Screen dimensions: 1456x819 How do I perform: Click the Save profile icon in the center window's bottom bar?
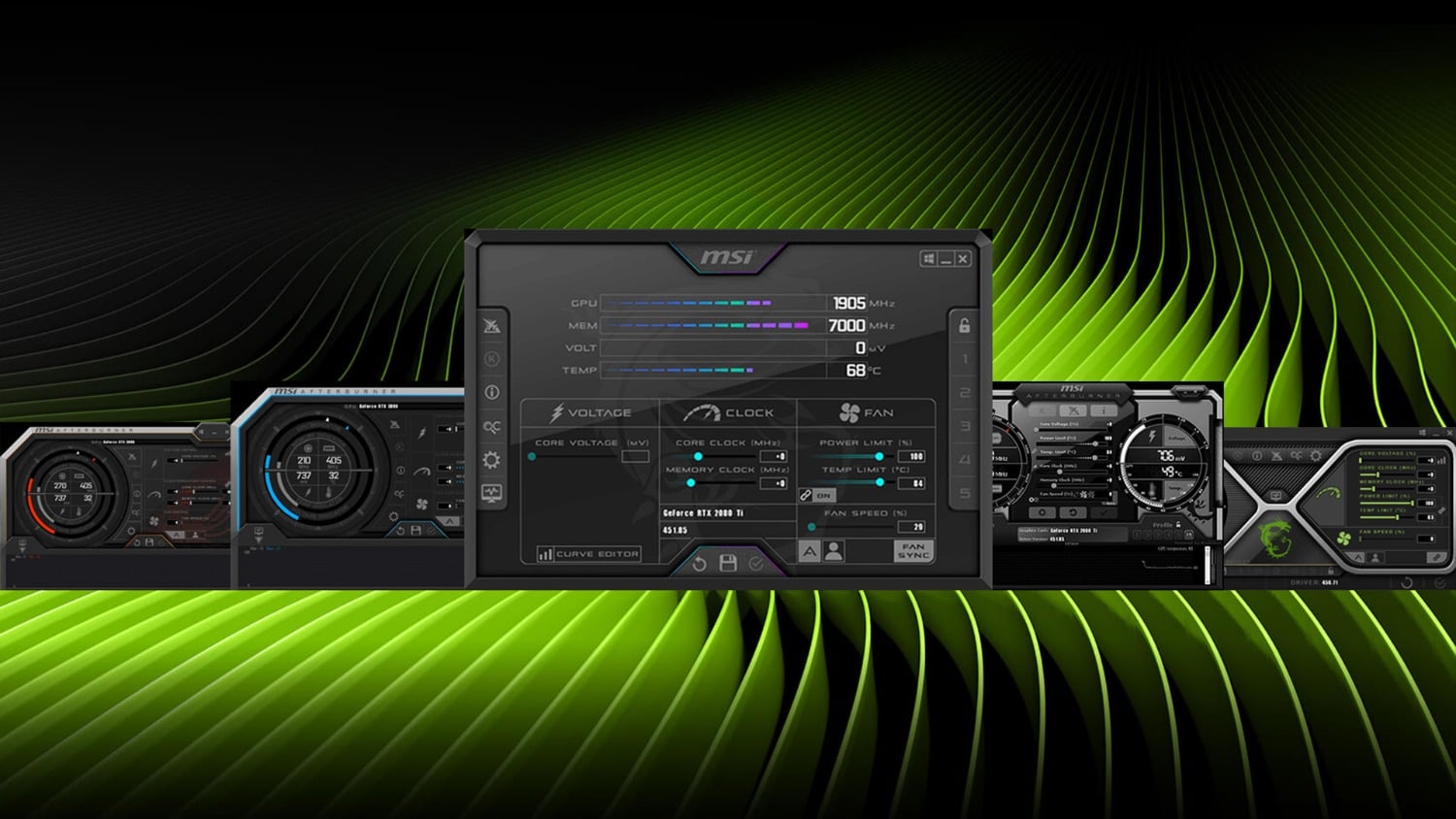point(728,563)
